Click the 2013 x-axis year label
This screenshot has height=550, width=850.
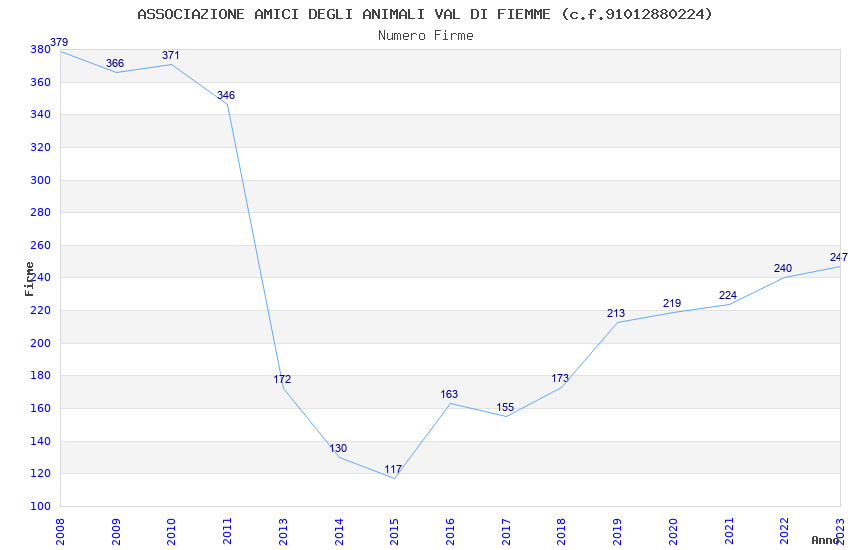coord(282,531)
